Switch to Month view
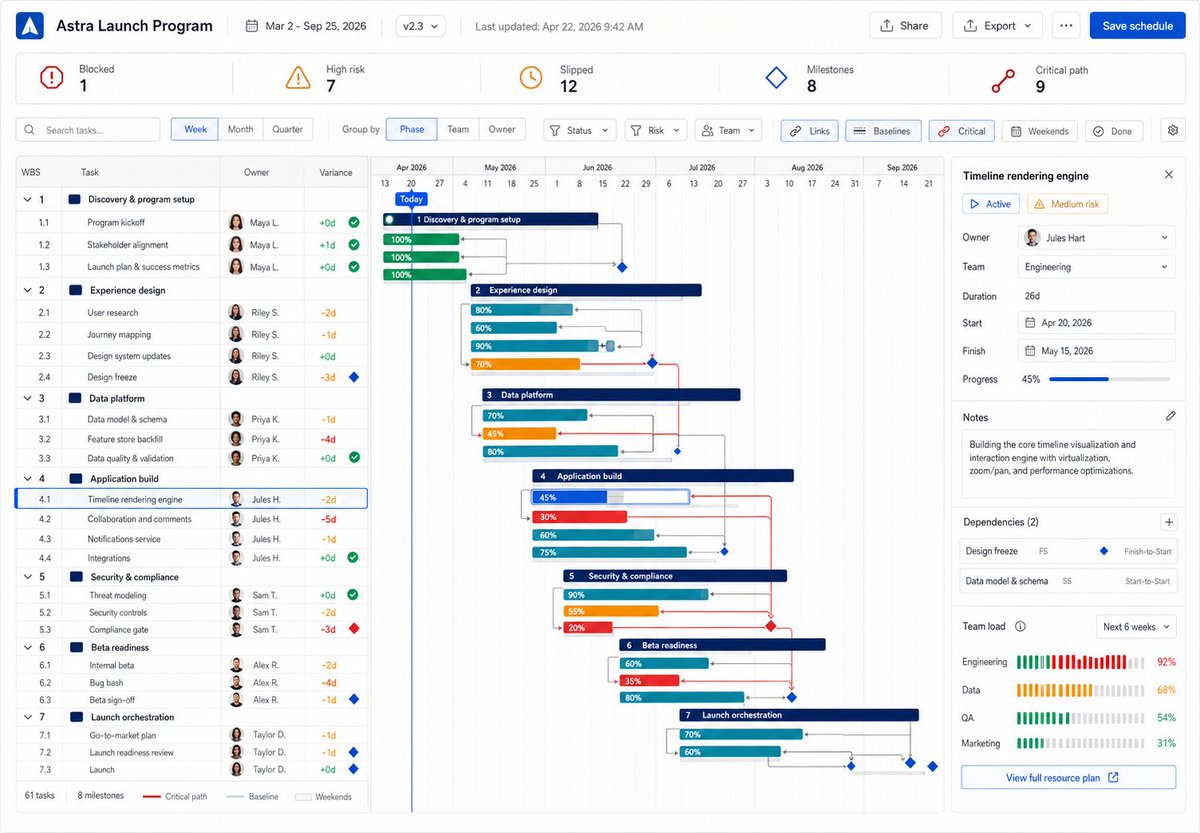 click(x=240, y=129)
